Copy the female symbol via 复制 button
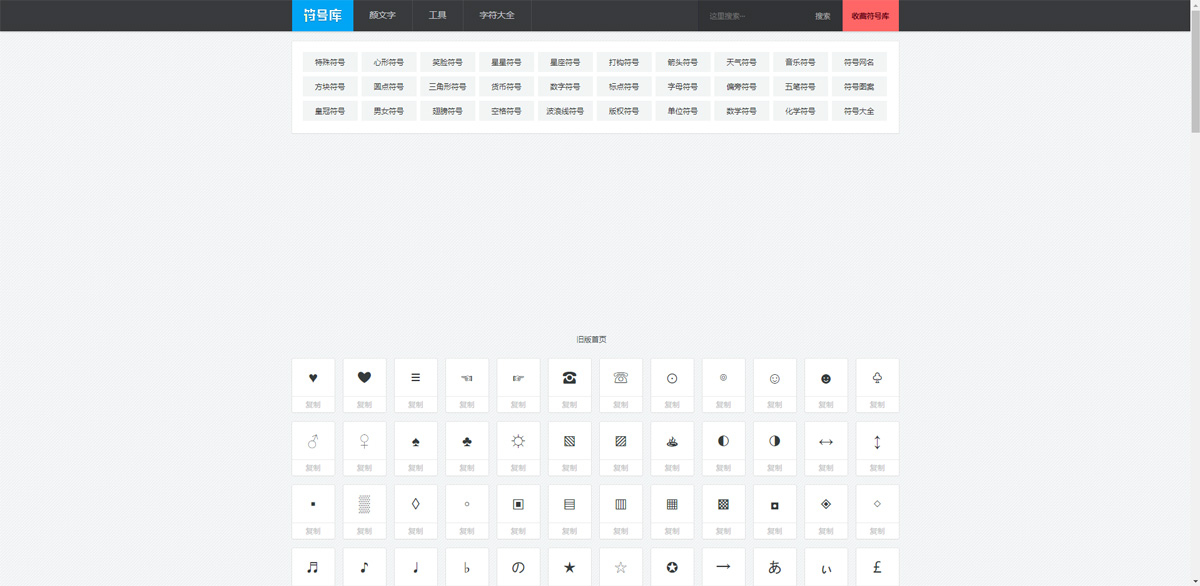Image resolution: width=1200 pixels, height=586 pixels. 364,468
